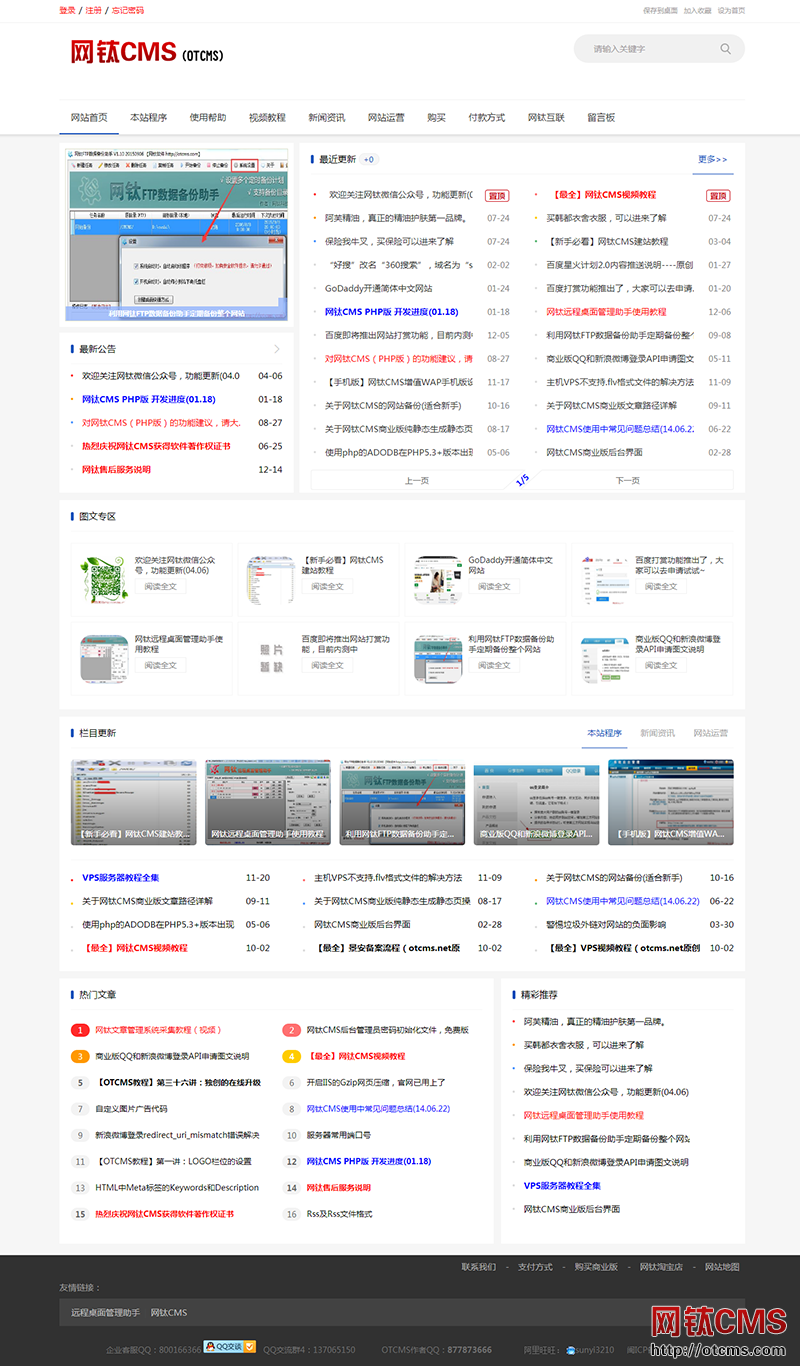Open the 付款方式 navigation item

coord(487,117)
